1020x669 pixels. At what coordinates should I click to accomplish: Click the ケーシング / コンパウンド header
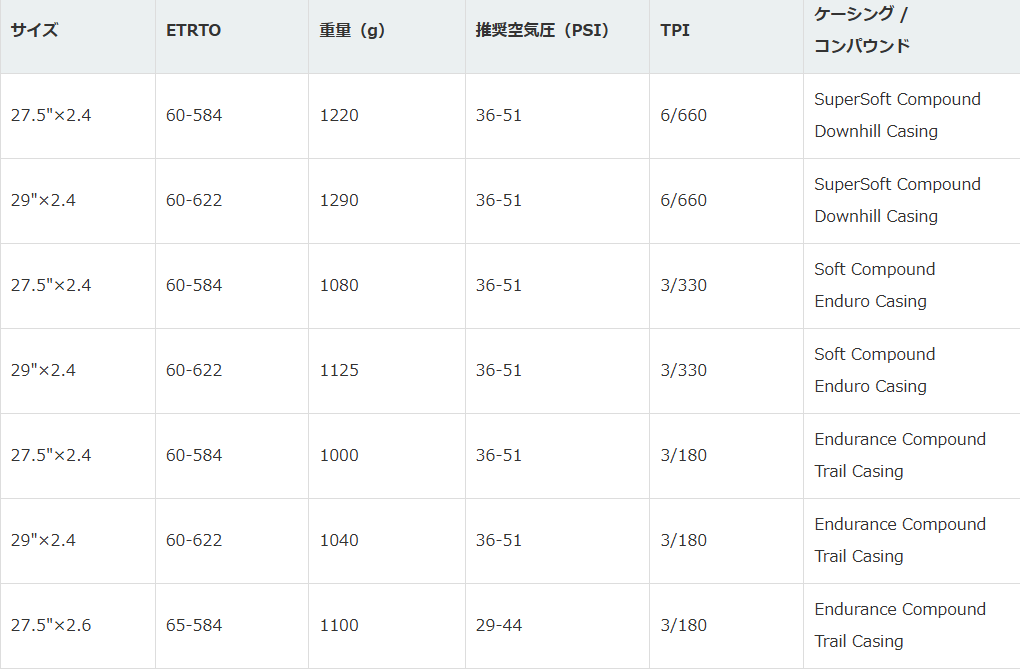tap(862, 30)
